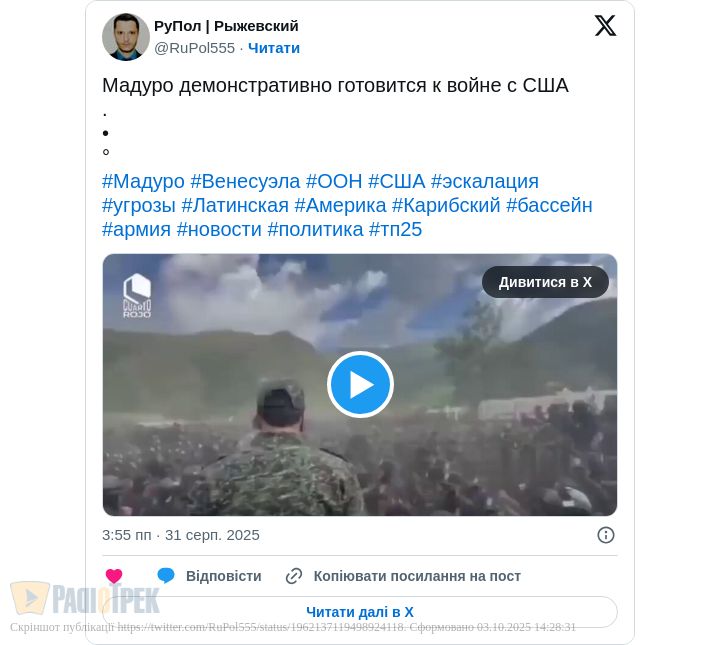Open the #Карибский hashtag
The width and height of the screenshot is (720, 645).
tap(446, 205)
